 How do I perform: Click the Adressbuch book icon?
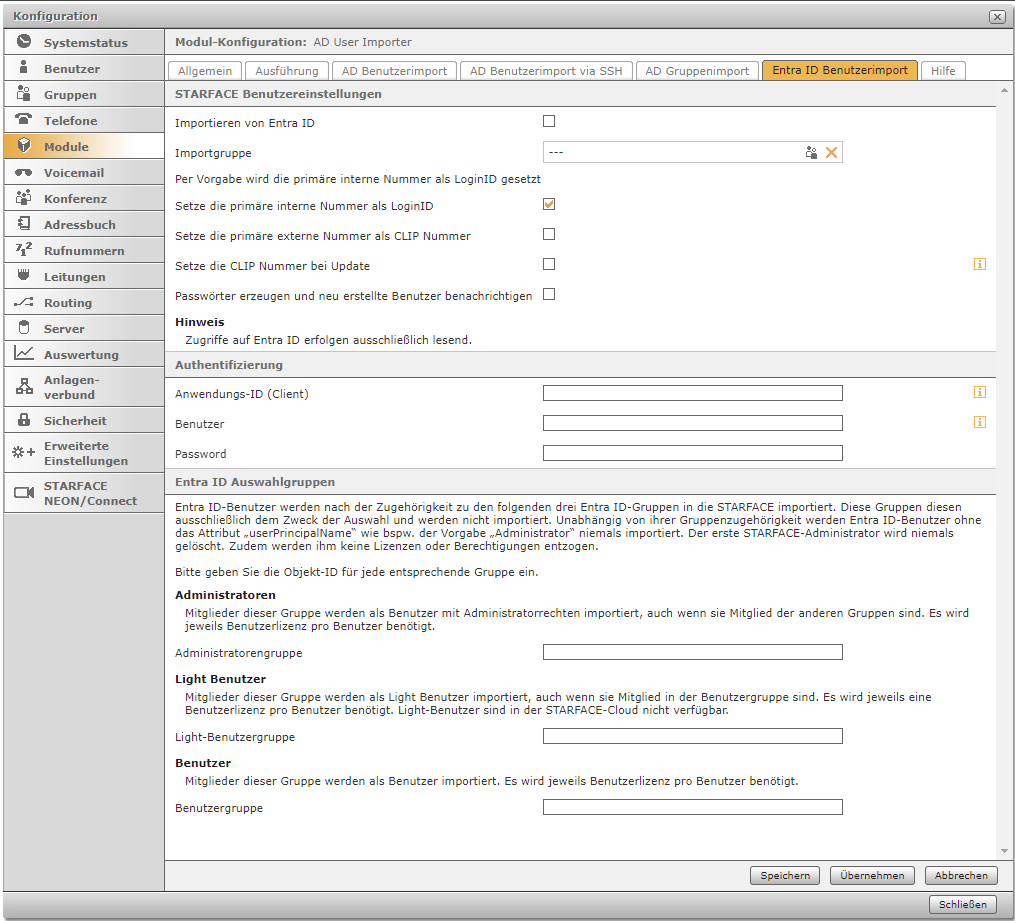24,223
